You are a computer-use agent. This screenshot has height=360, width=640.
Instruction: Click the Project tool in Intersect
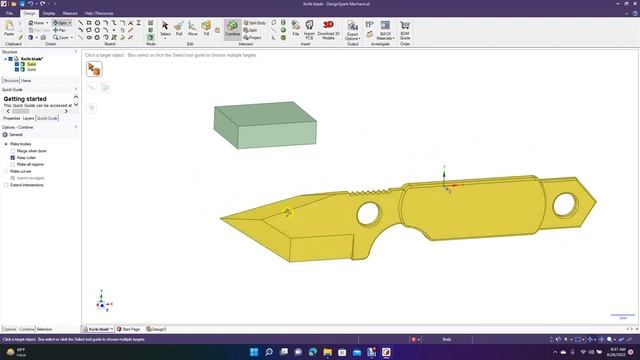click(252, 37)
